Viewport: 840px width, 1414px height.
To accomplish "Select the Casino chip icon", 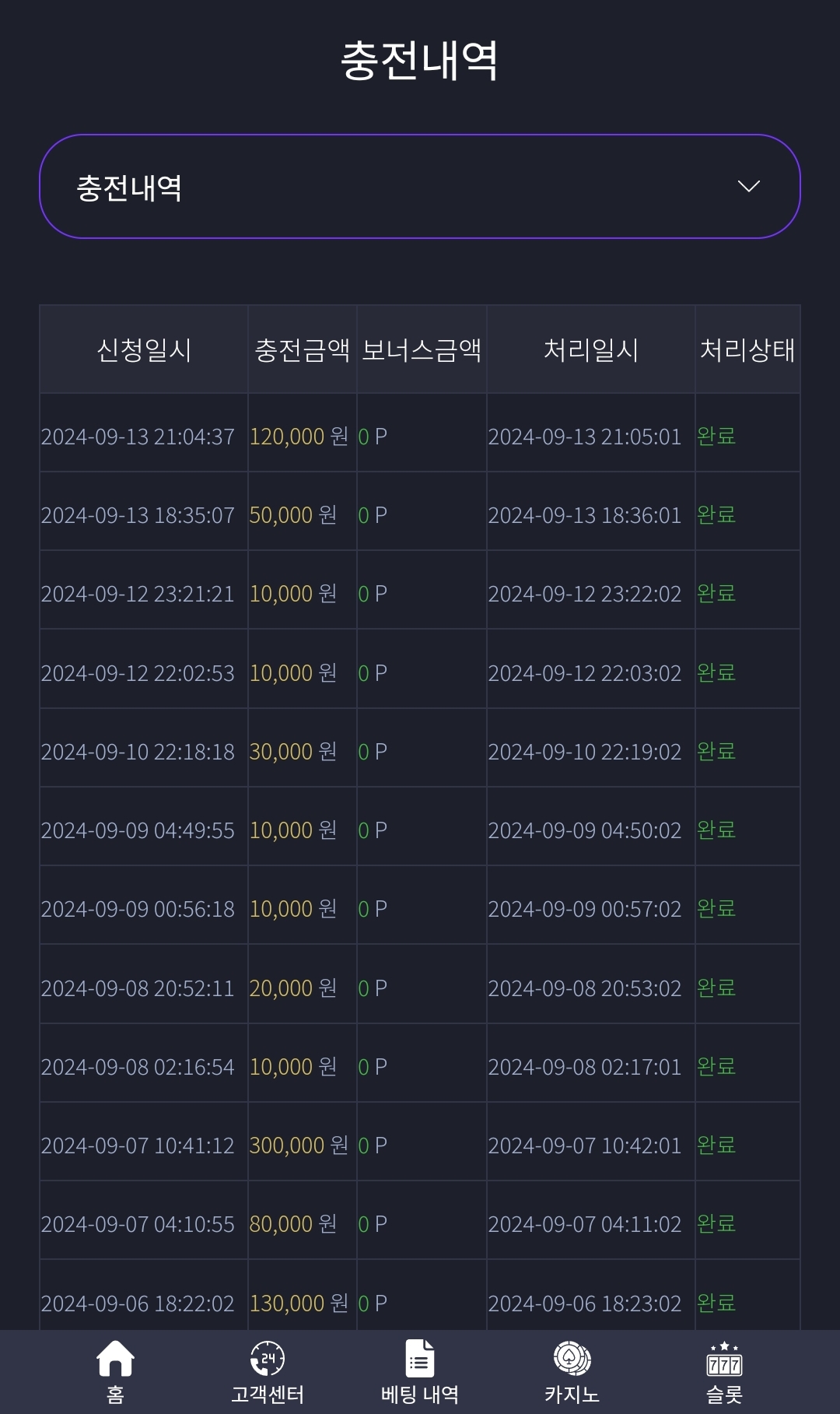I will 572,1359.
